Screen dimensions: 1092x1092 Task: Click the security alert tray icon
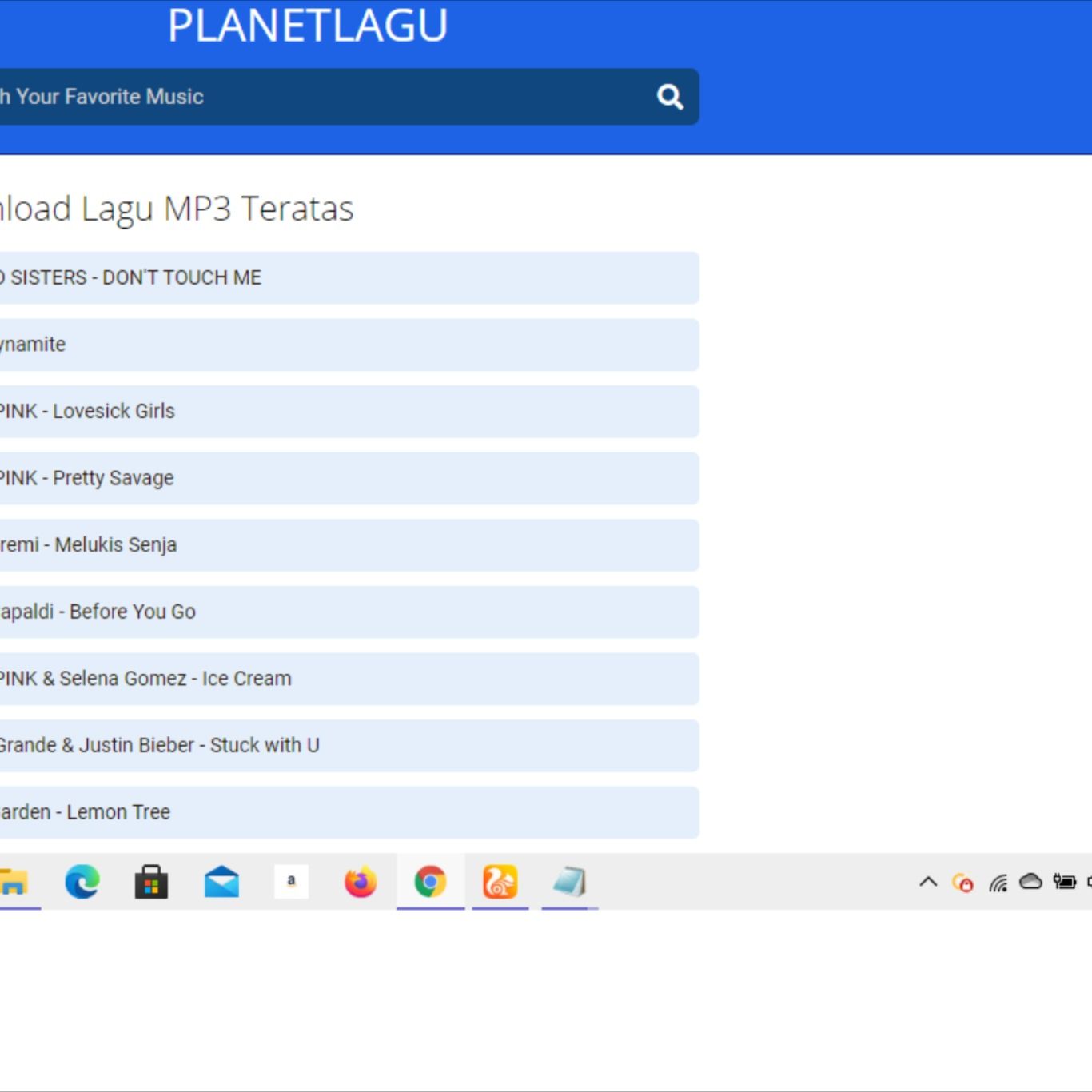[963, 883]
